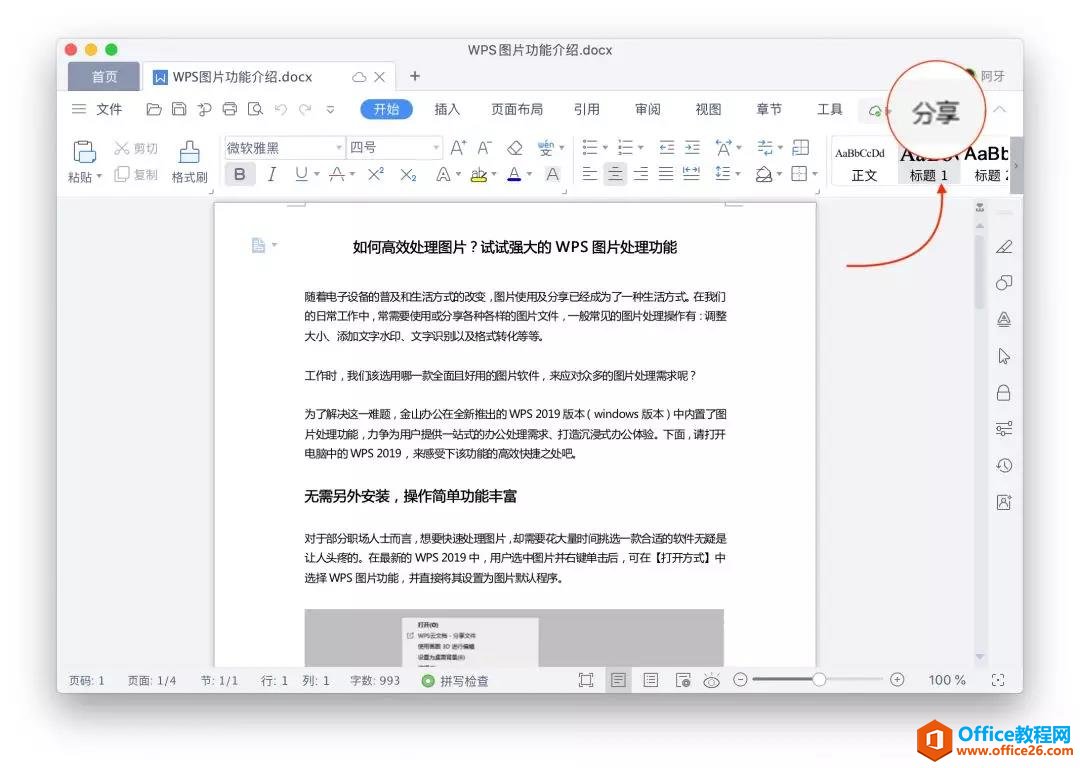The image size is (1080, 768).
Task: Apply superscript with the X² icon
Action: click(375, 174)
